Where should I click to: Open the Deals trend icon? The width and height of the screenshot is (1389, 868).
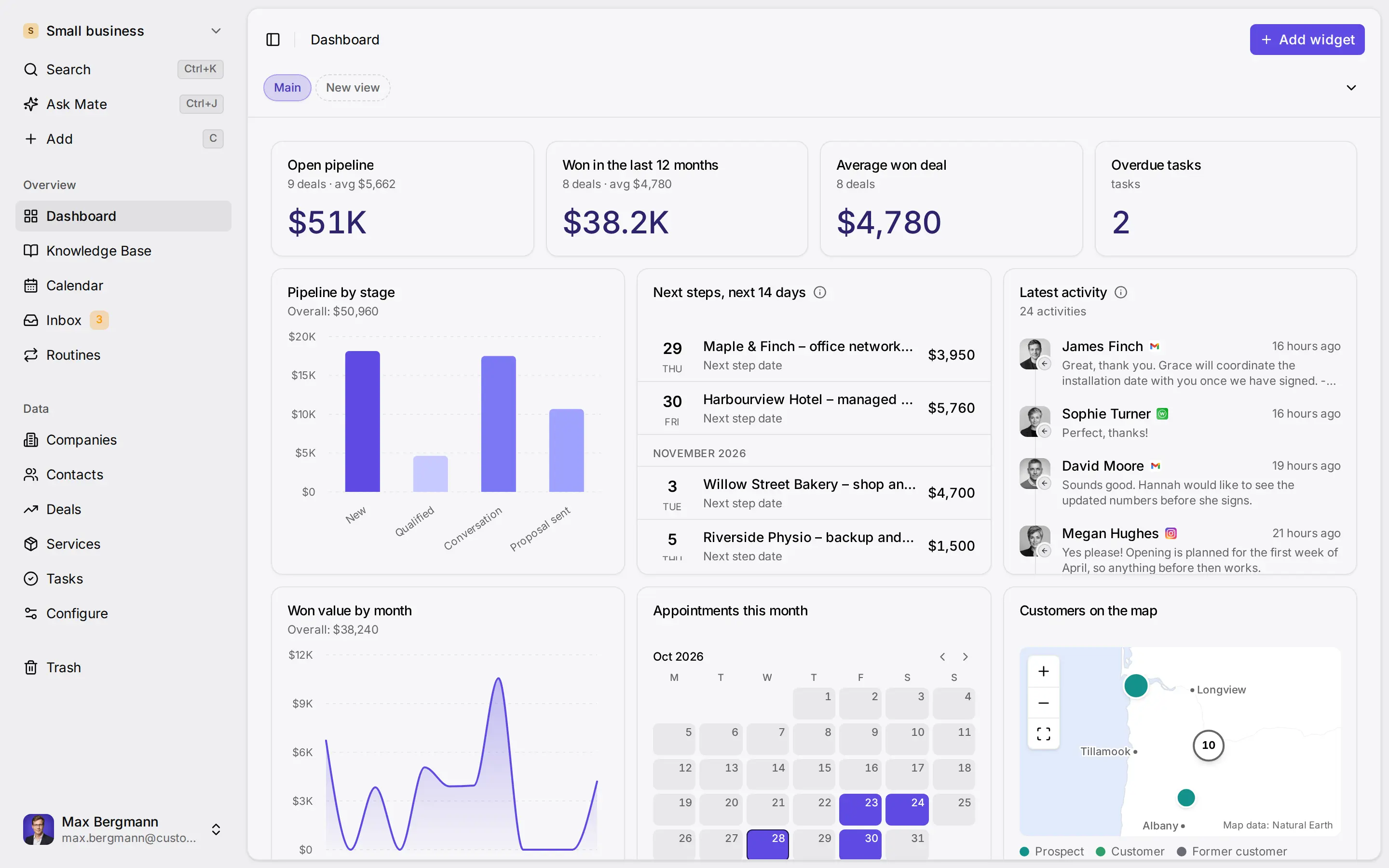point(30,509)
